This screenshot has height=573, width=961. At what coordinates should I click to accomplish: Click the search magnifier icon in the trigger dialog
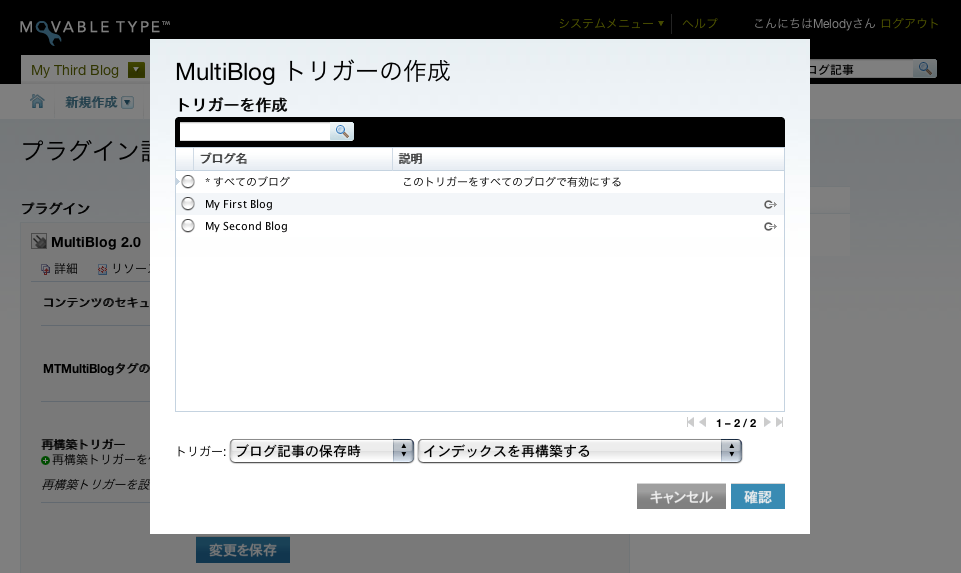342,131
